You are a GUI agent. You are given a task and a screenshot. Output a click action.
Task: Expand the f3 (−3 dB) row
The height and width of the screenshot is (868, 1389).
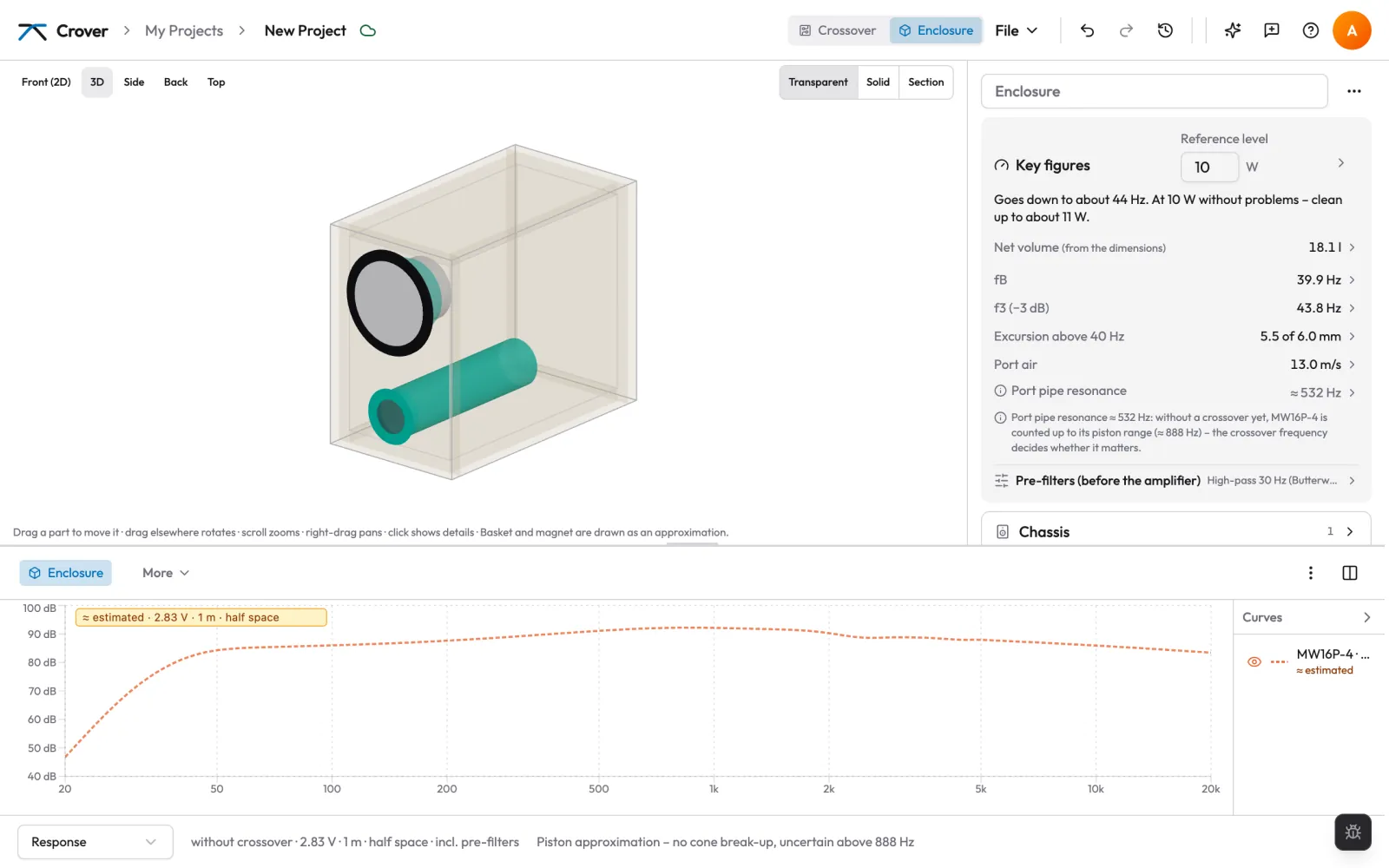point(1176,308)
